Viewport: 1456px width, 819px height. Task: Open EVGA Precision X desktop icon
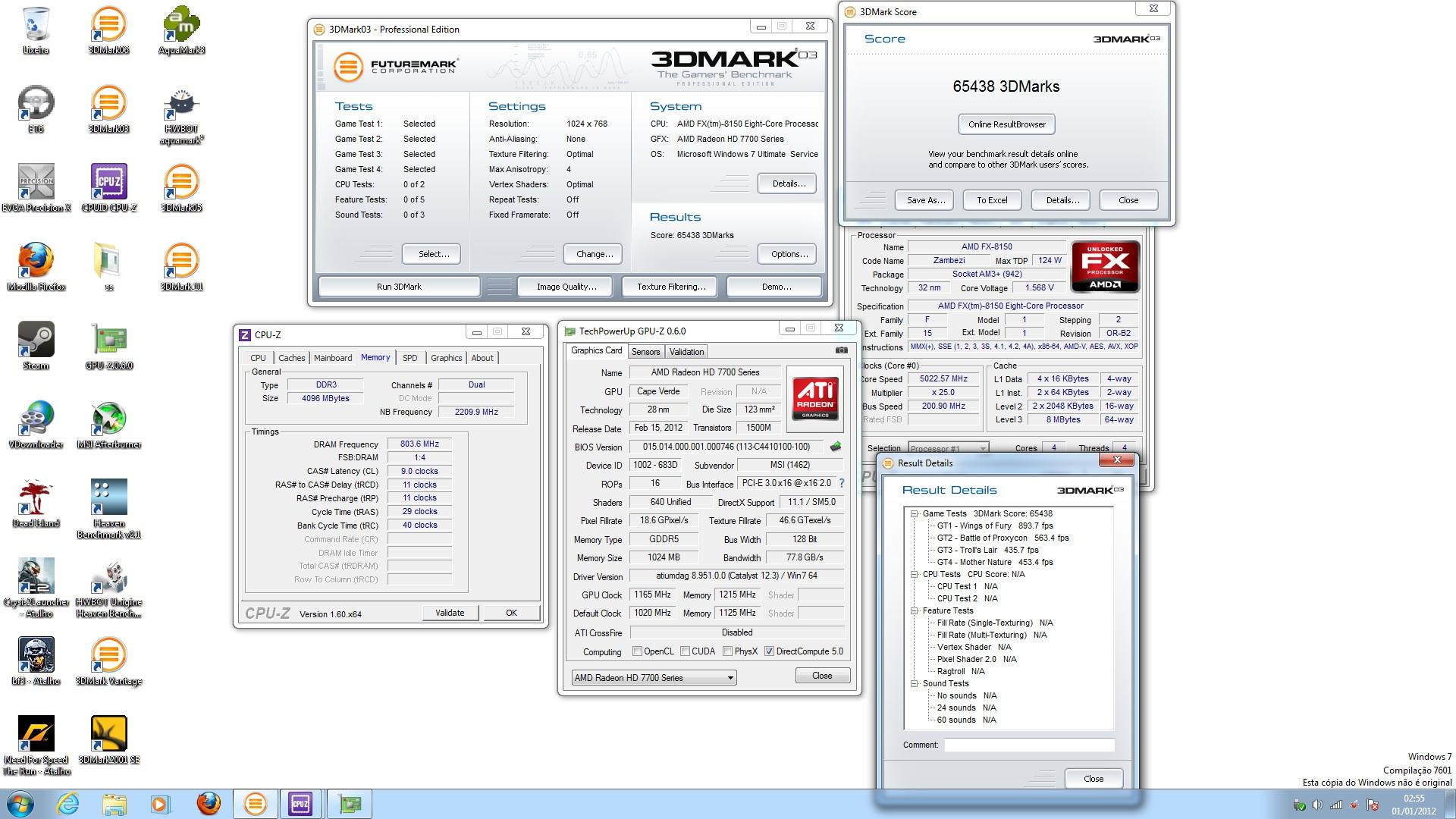(36, 188)
